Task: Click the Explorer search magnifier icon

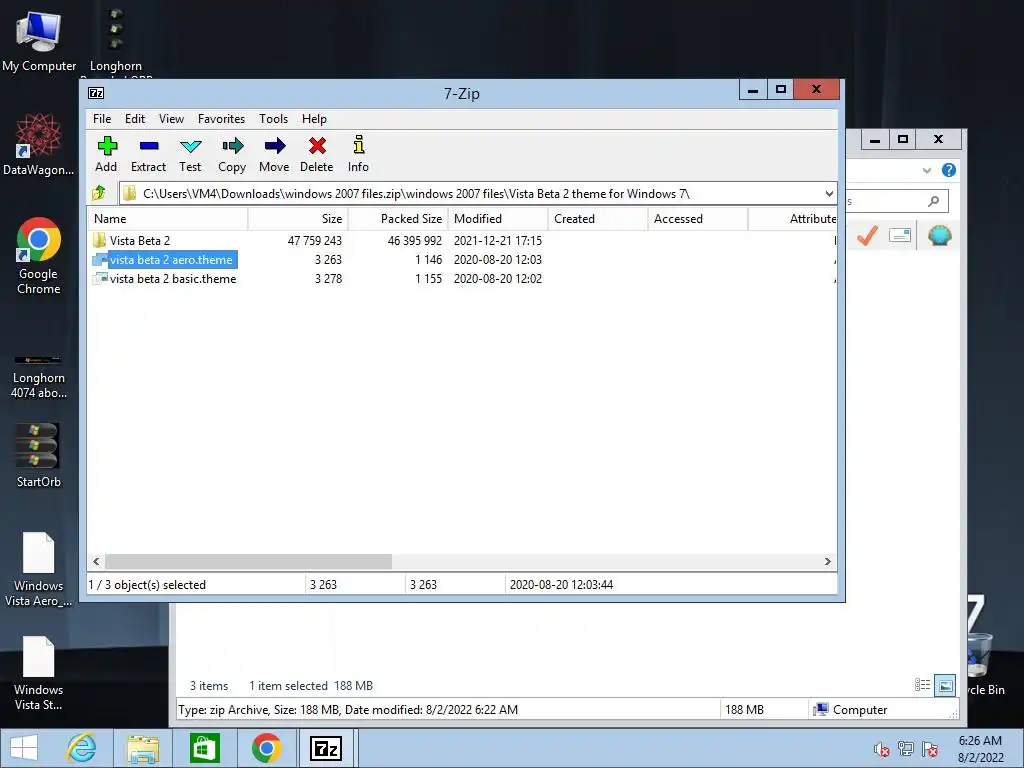Action: pos(934,201)
